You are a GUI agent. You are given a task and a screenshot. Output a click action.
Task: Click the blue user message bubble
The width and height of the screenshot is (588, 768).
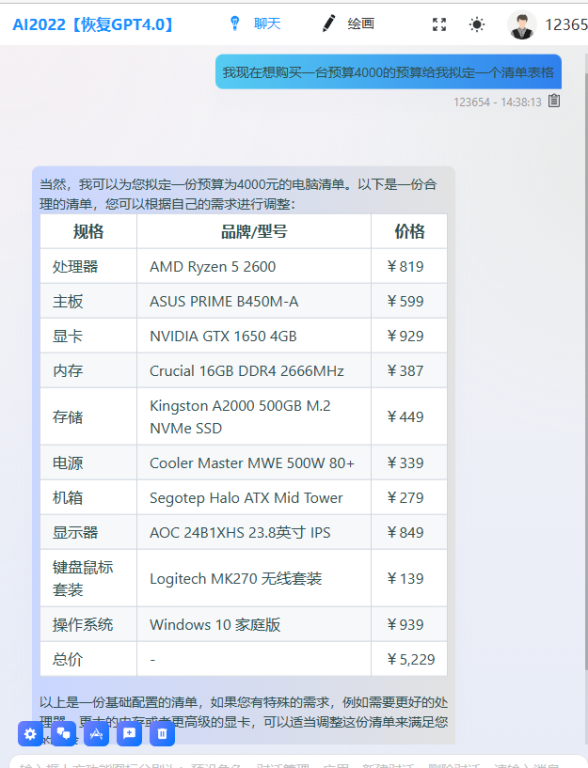point(389,72)
